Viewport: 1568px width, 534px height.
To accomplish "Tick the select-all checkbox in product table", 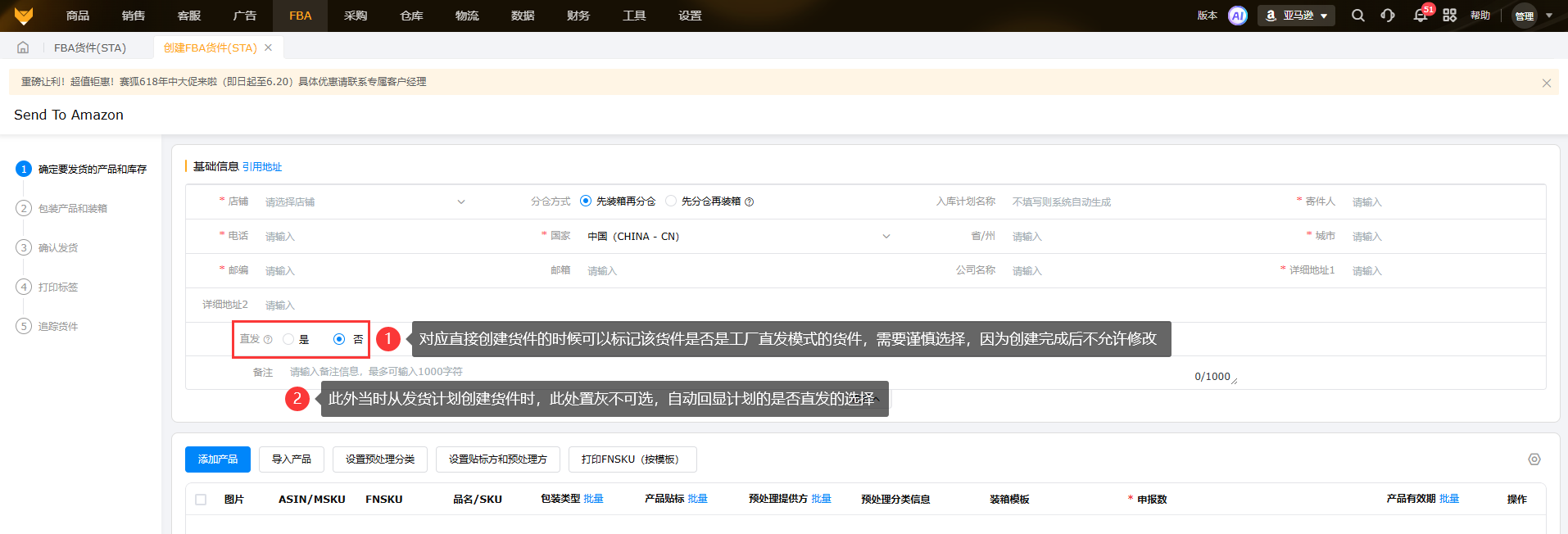I will click(x=201, y=499).
